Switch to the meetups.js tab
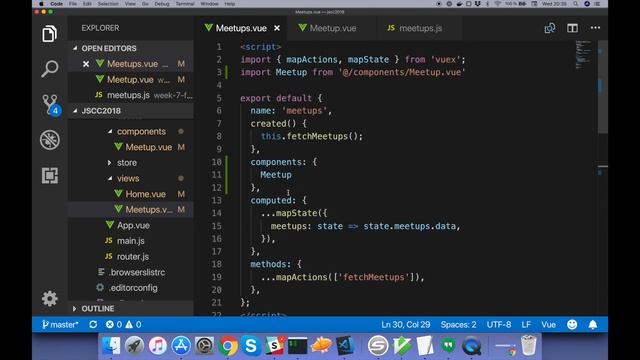This screenshot has height=360, width=640. point(420,28)
